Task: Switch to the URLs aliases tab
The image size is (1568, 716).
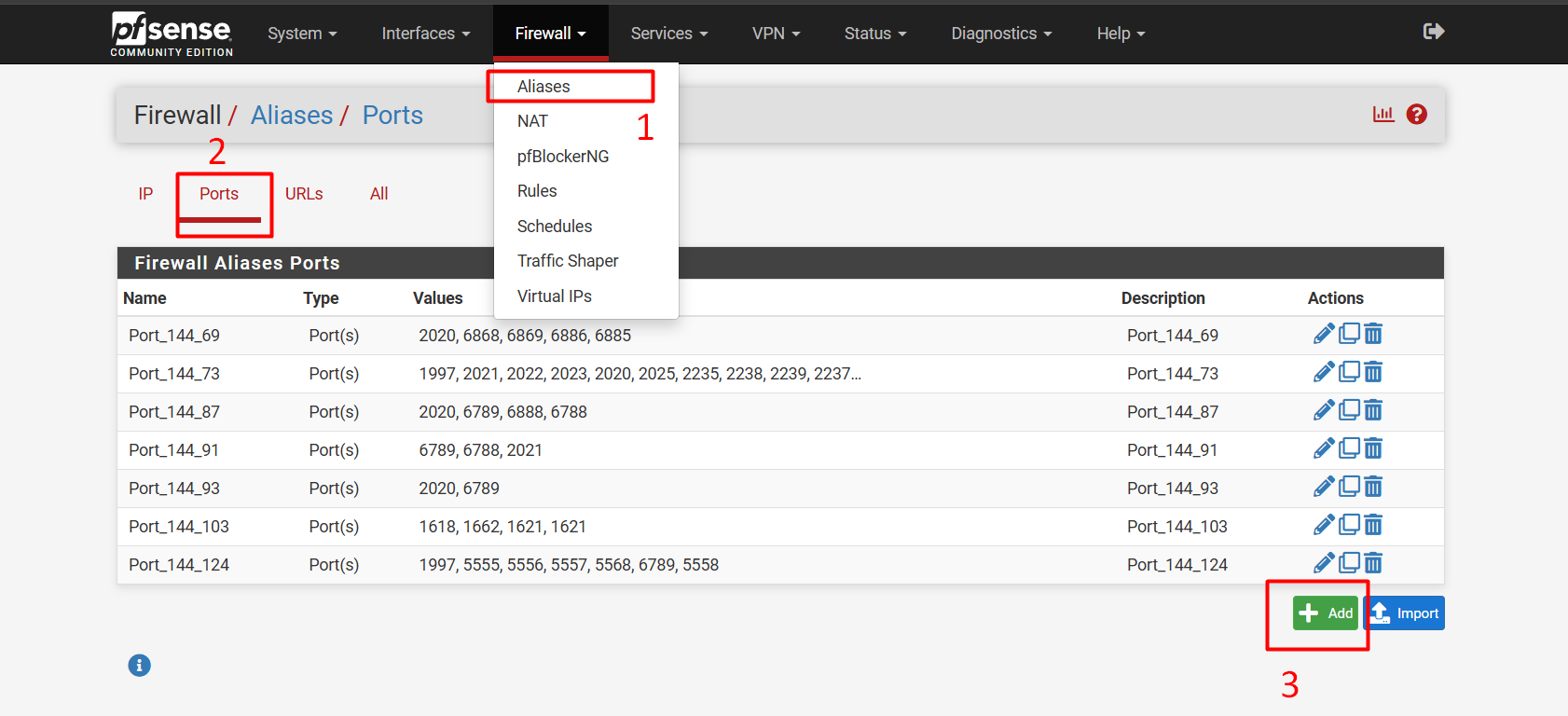Action: point(304,194)
